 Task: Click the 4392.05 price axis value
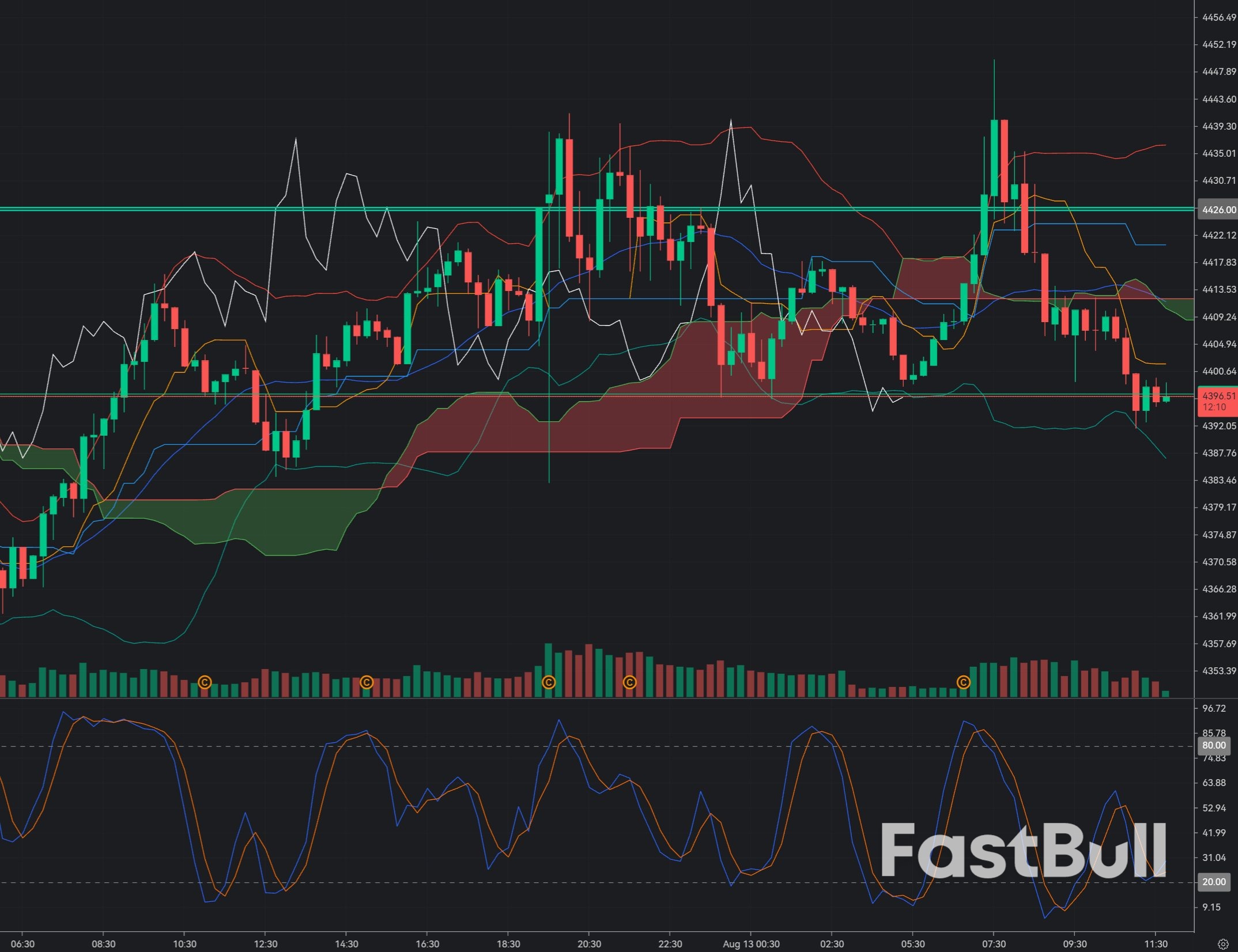pos(1219,426)
